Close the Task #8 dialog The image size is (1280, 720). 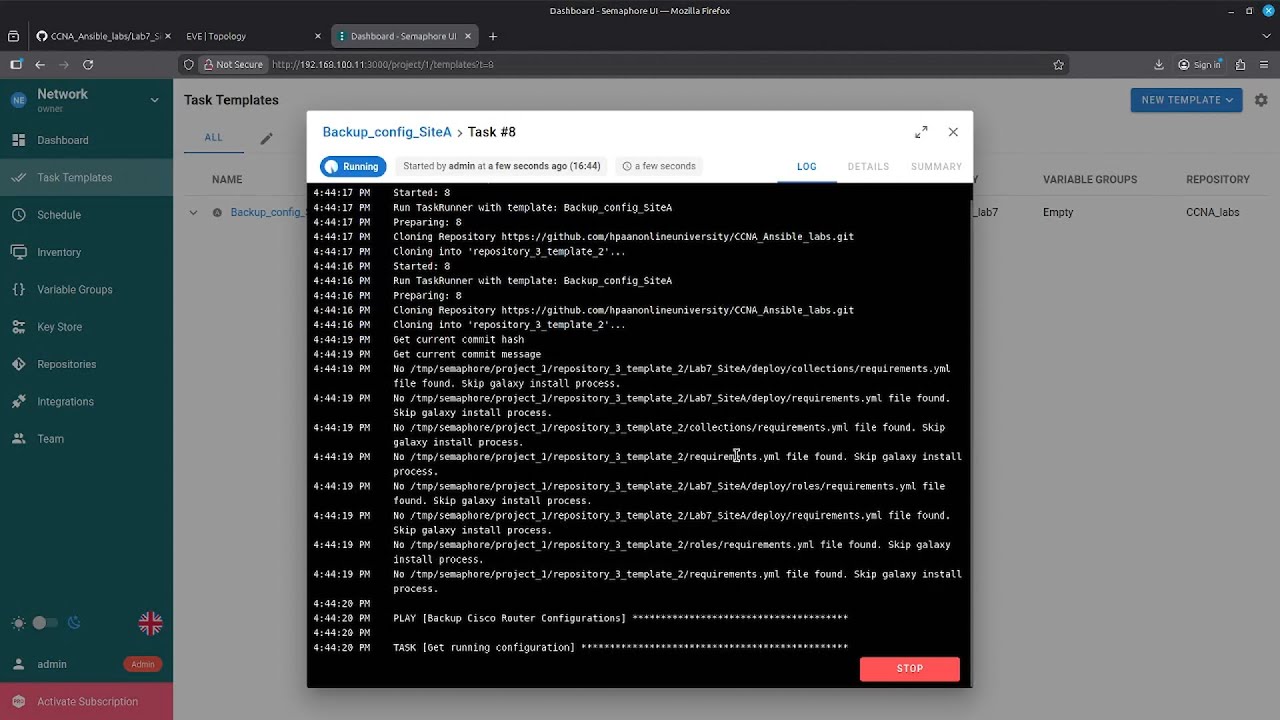tap(953, 132)
